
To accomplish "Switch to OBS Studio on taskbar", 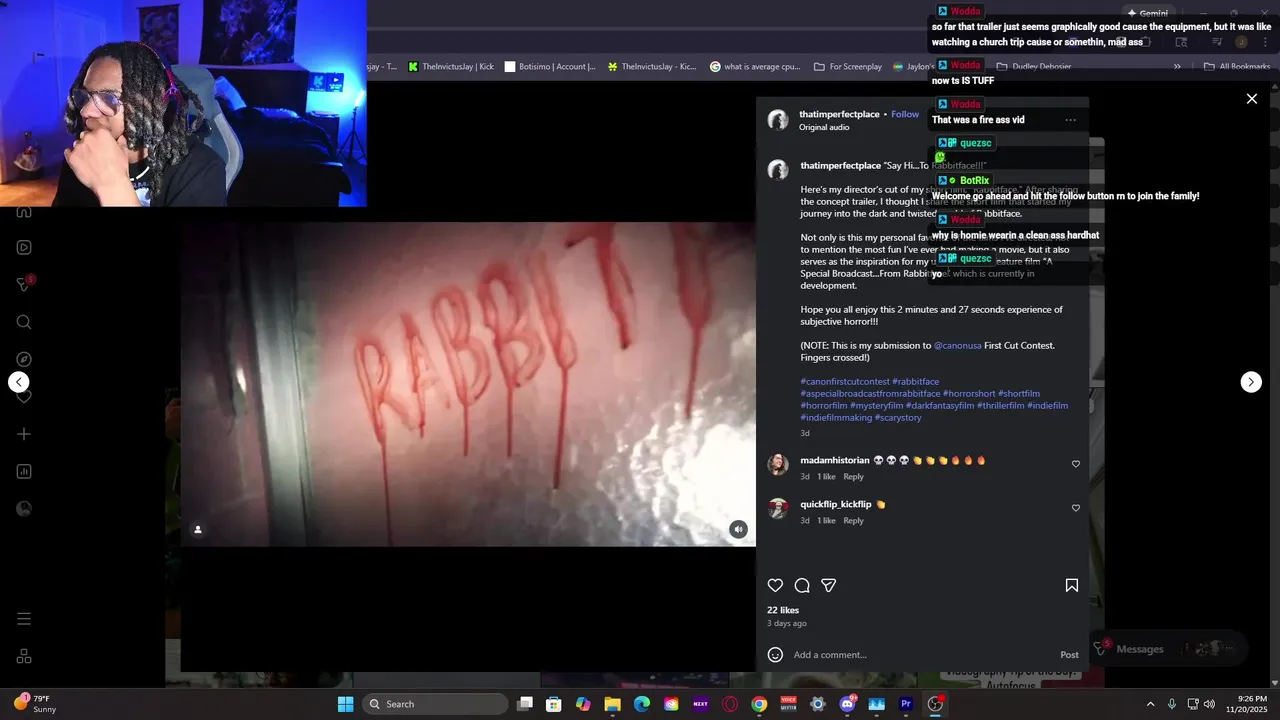I will tap(935, 704).
